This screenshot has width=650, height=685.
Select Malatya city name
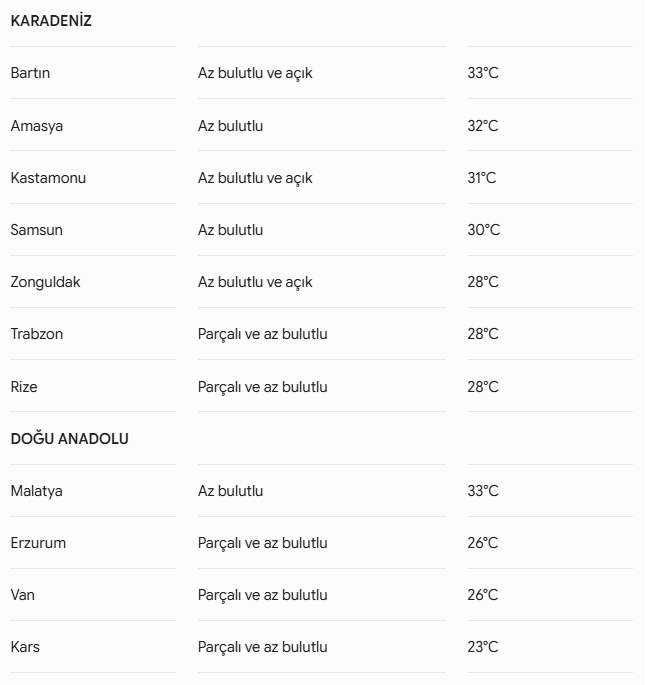point(37,491)
